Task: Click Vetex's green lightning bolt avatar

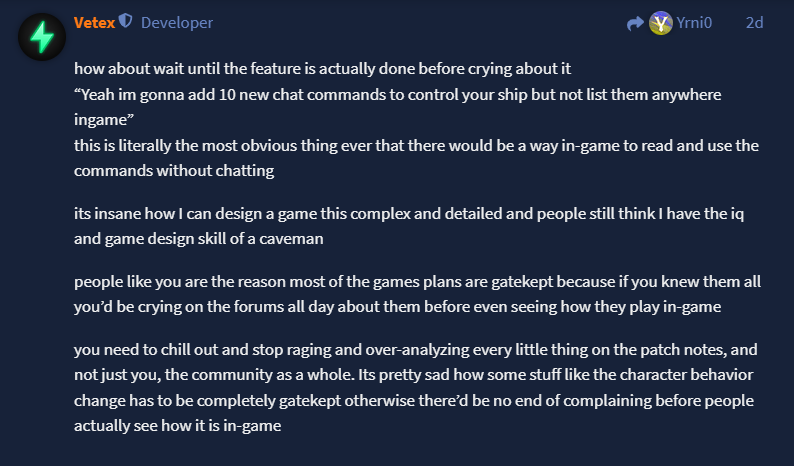Action: [42, 37]
